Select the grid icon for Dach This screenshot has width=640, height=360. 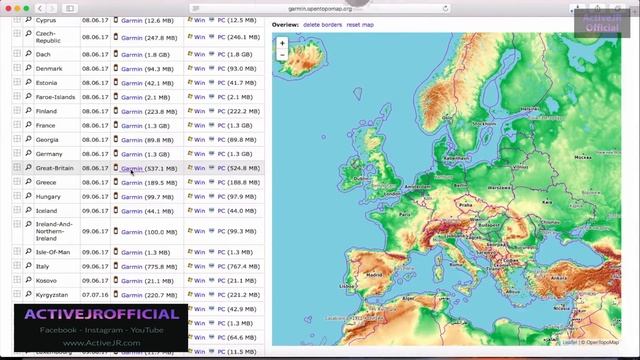pos(17,53)
